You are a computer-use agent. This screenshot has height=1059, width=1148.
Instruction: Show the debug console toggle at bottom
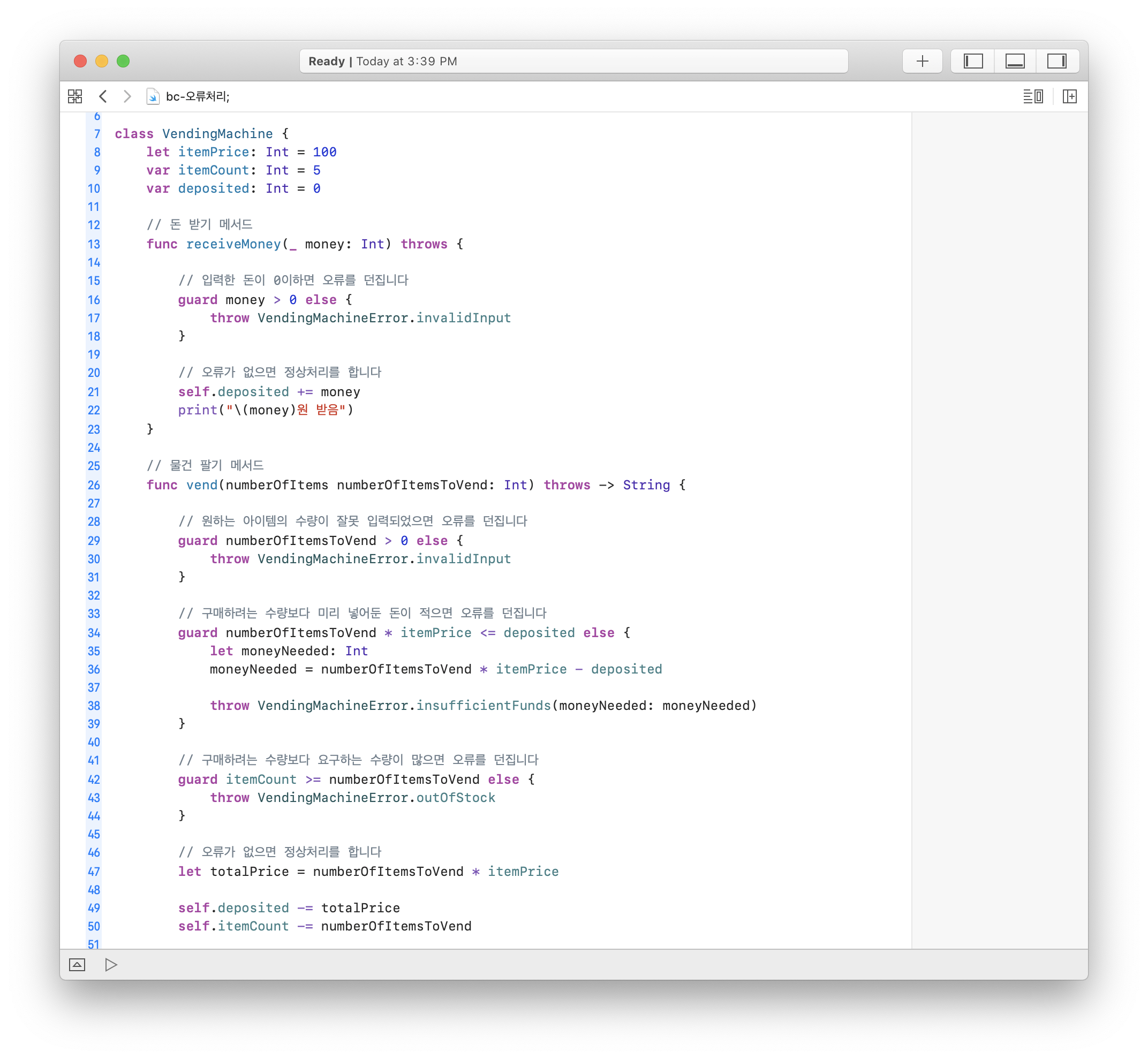click(x=77, y=964)
